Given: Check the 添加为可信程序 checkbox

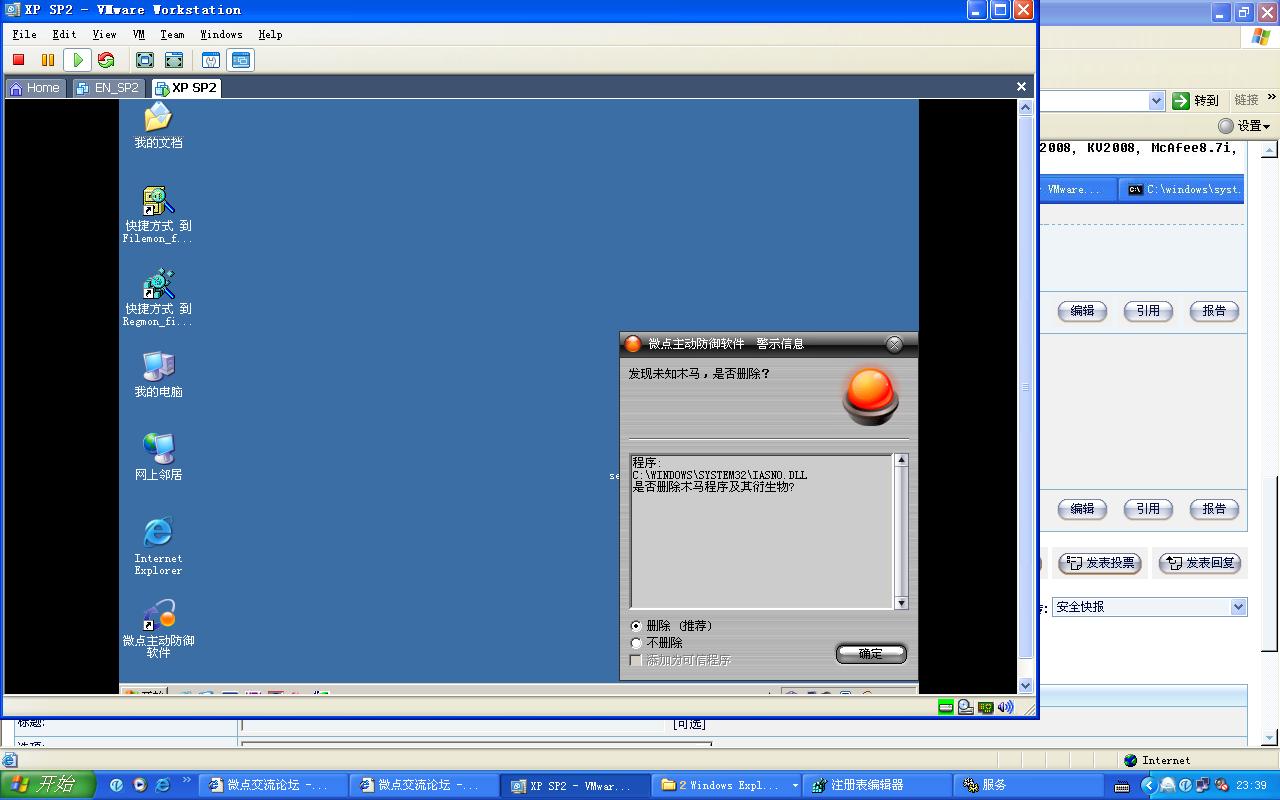Looking at the screenshot, I should pos(681,660).
